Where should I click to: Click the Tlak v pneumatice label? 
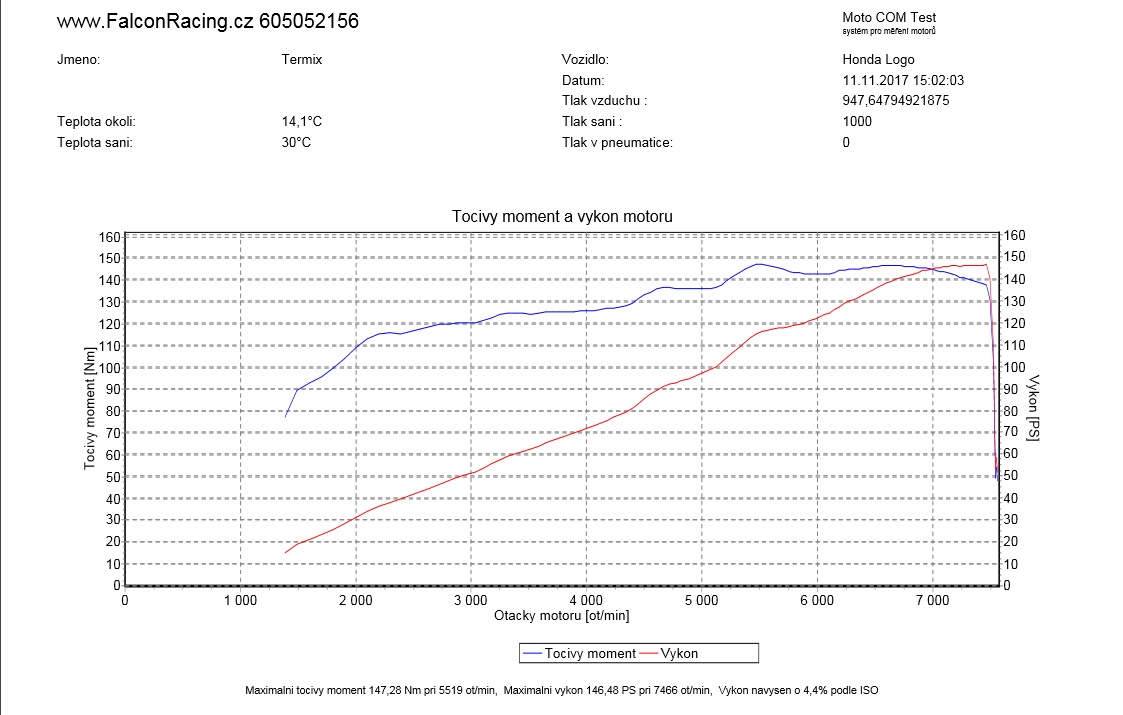pyautogui.click(x=617, y=143)
